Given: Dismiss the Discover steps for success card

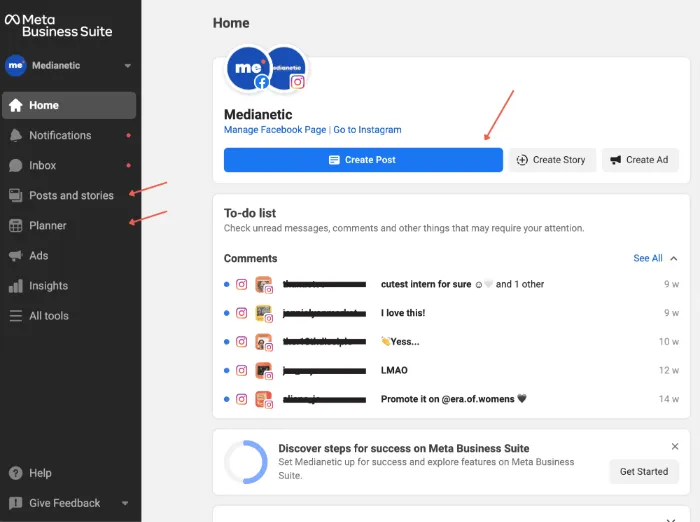Looking at the screenshot, I should [675, 447].
